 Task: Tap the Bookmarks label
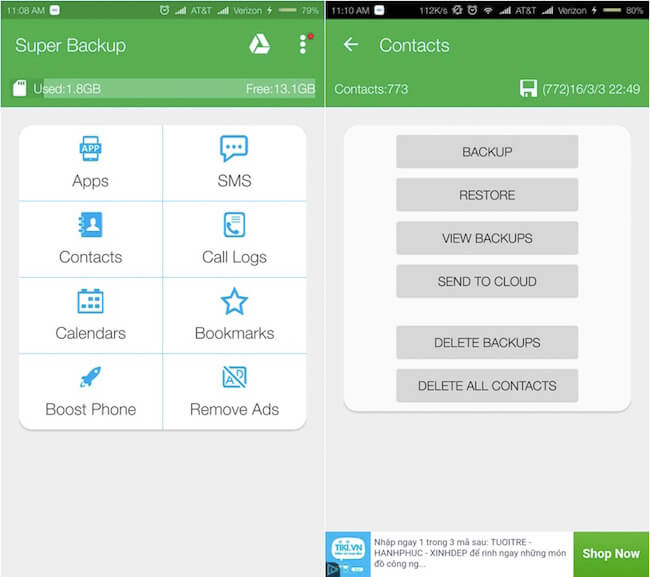[234, 333]
